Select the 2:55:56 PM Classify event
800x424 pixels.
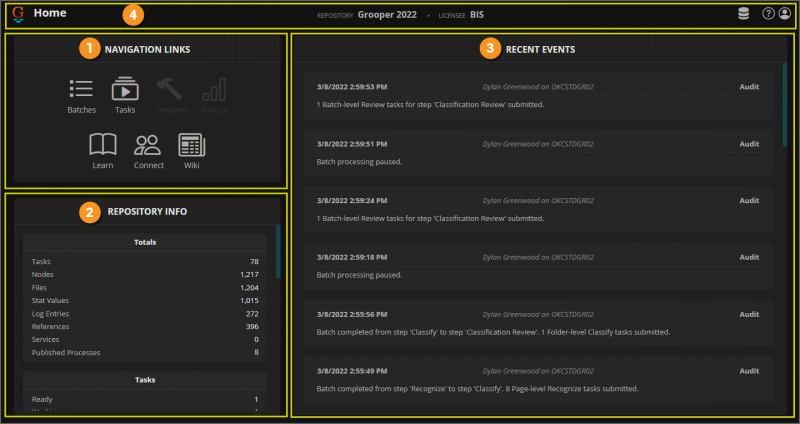538,323
